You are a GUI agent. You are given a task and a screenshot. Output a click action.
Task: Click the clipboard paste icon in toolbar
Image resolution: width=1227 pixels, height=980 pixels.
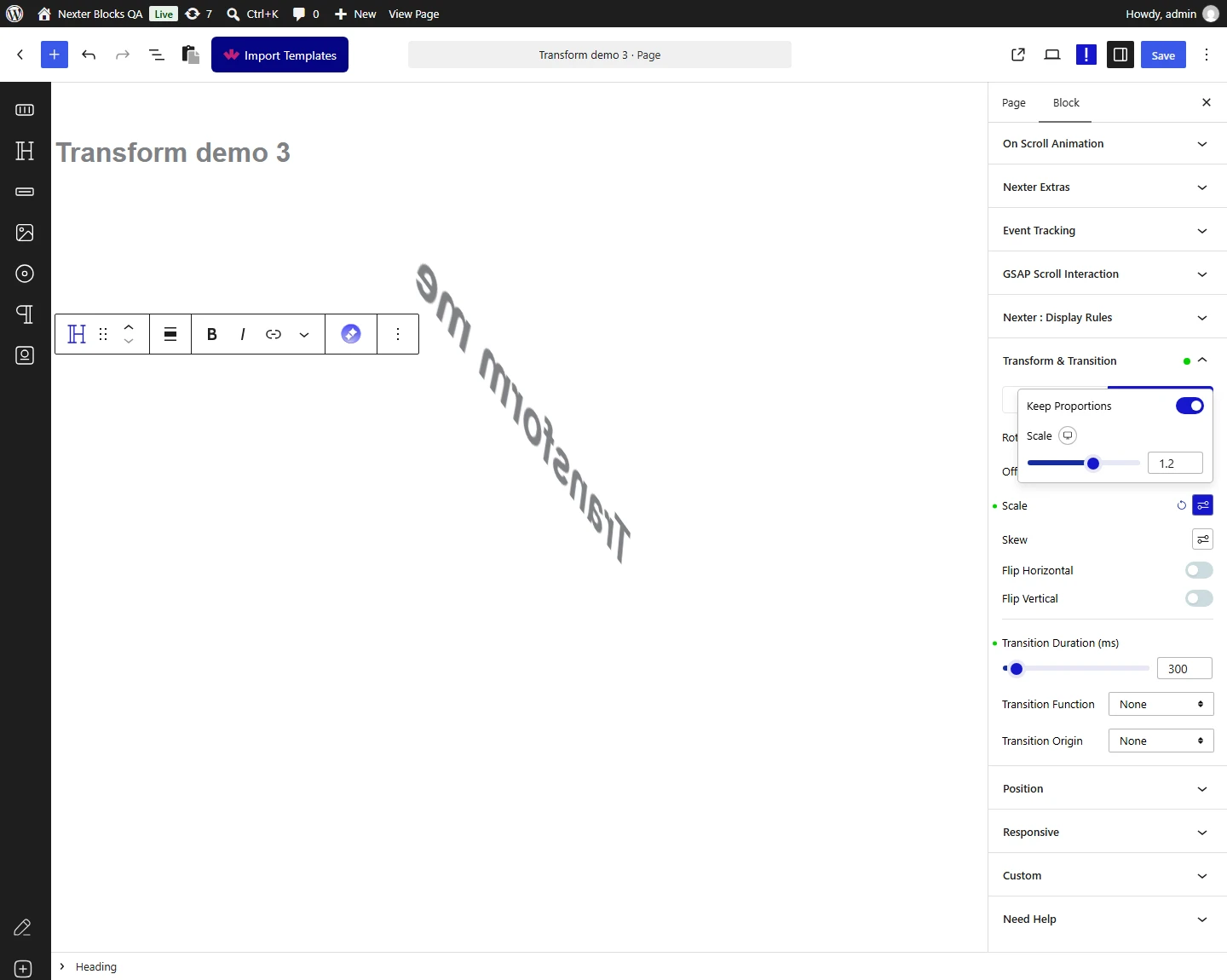[191, 55]
